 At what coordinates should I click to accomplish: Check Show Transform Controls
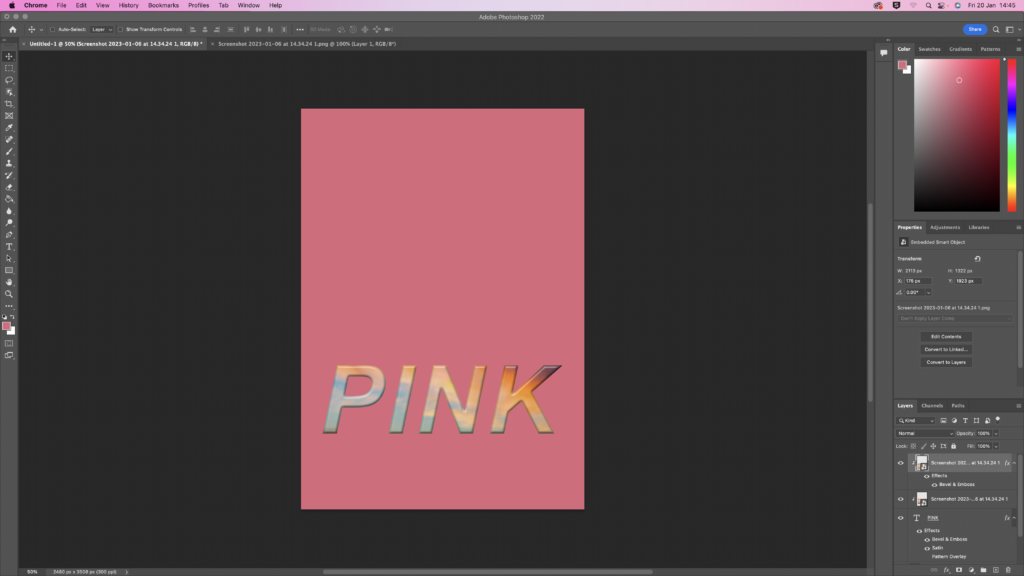(120, 30)
